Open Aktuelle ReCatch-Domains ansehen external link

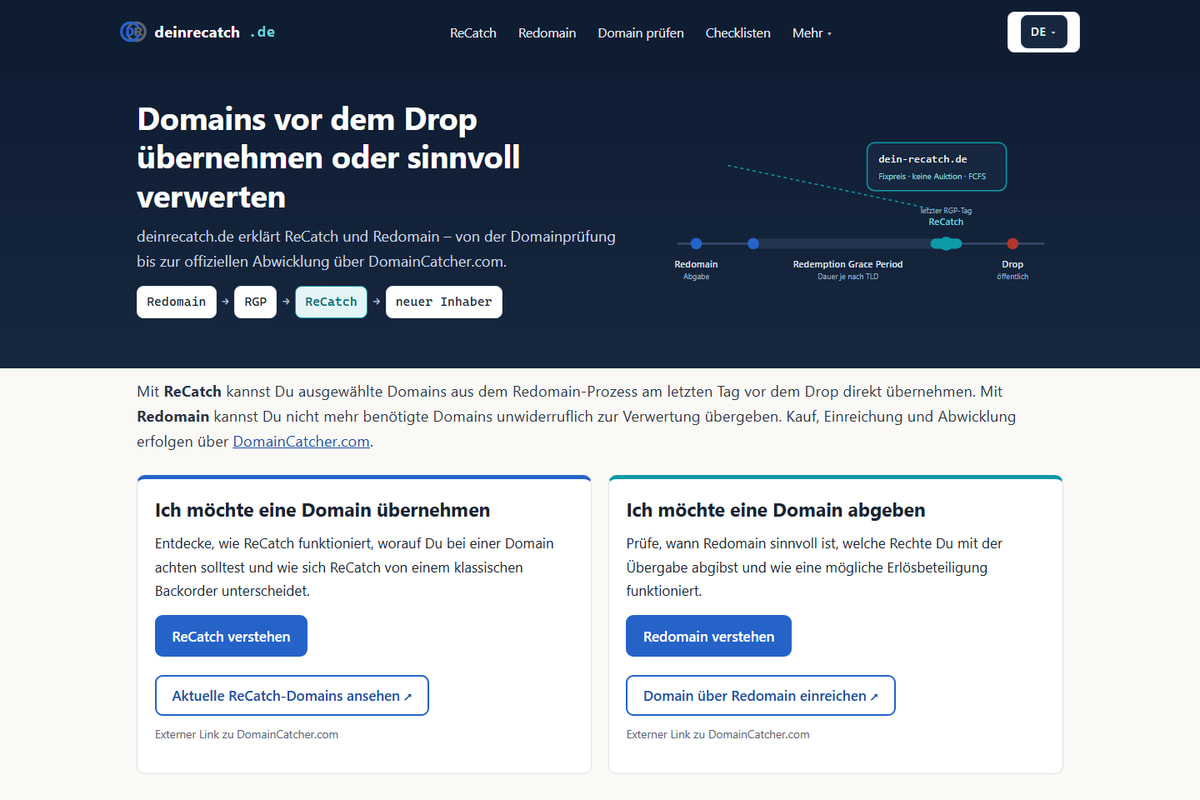coord(292,696)
